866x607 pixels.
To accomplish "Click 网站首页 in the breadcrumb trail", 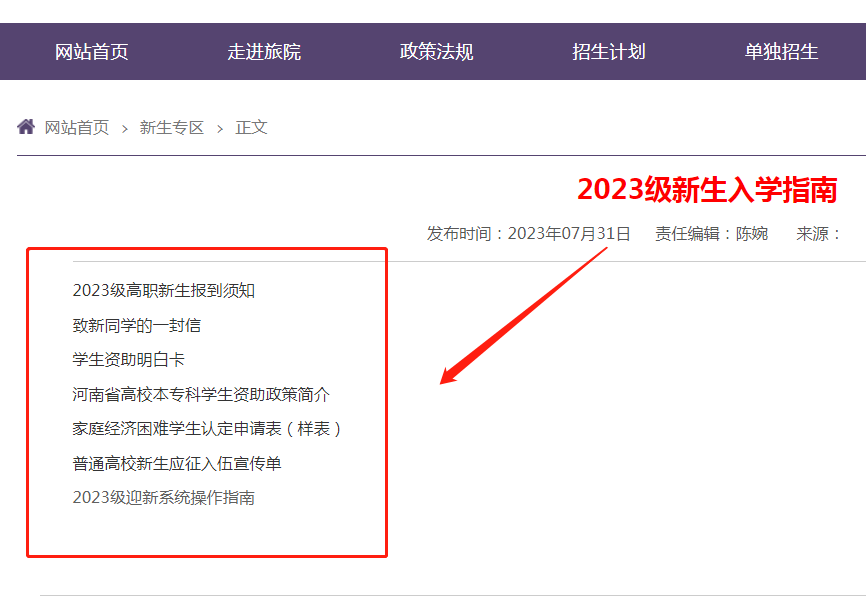I will (x=74, y=127).
